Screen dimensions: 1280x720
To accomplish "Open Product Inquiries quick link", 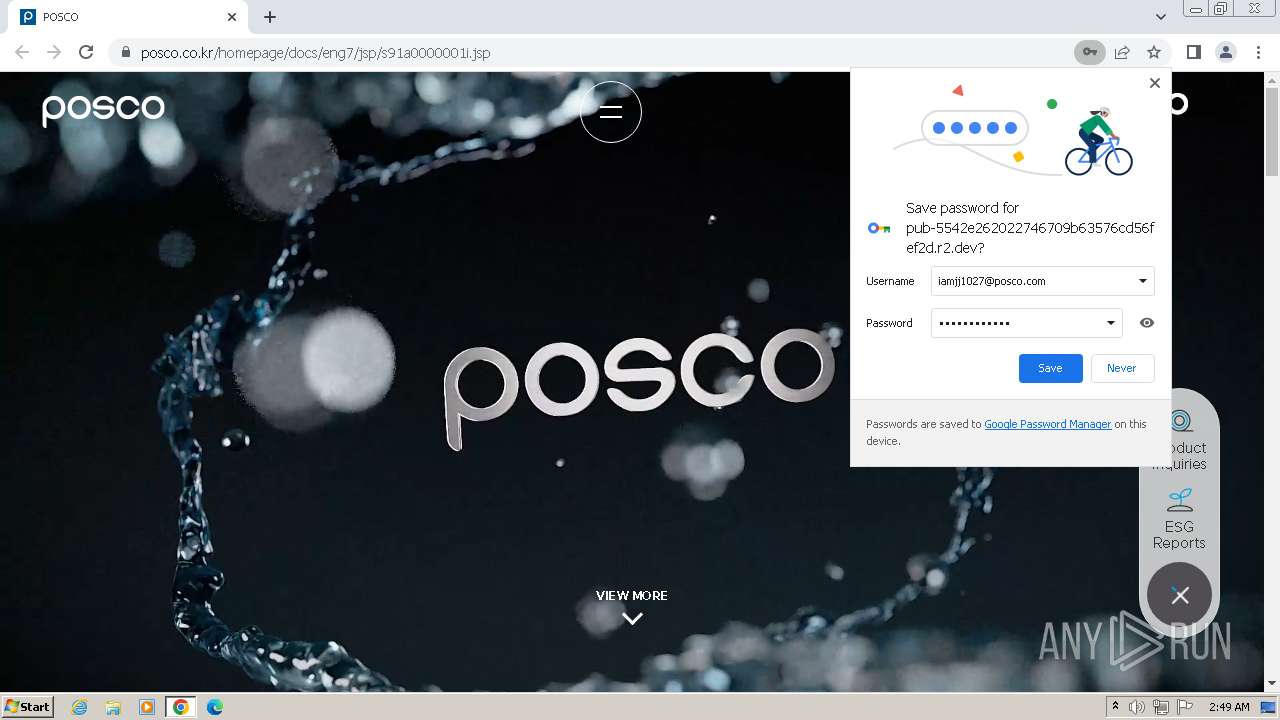I will (1180, 440).
